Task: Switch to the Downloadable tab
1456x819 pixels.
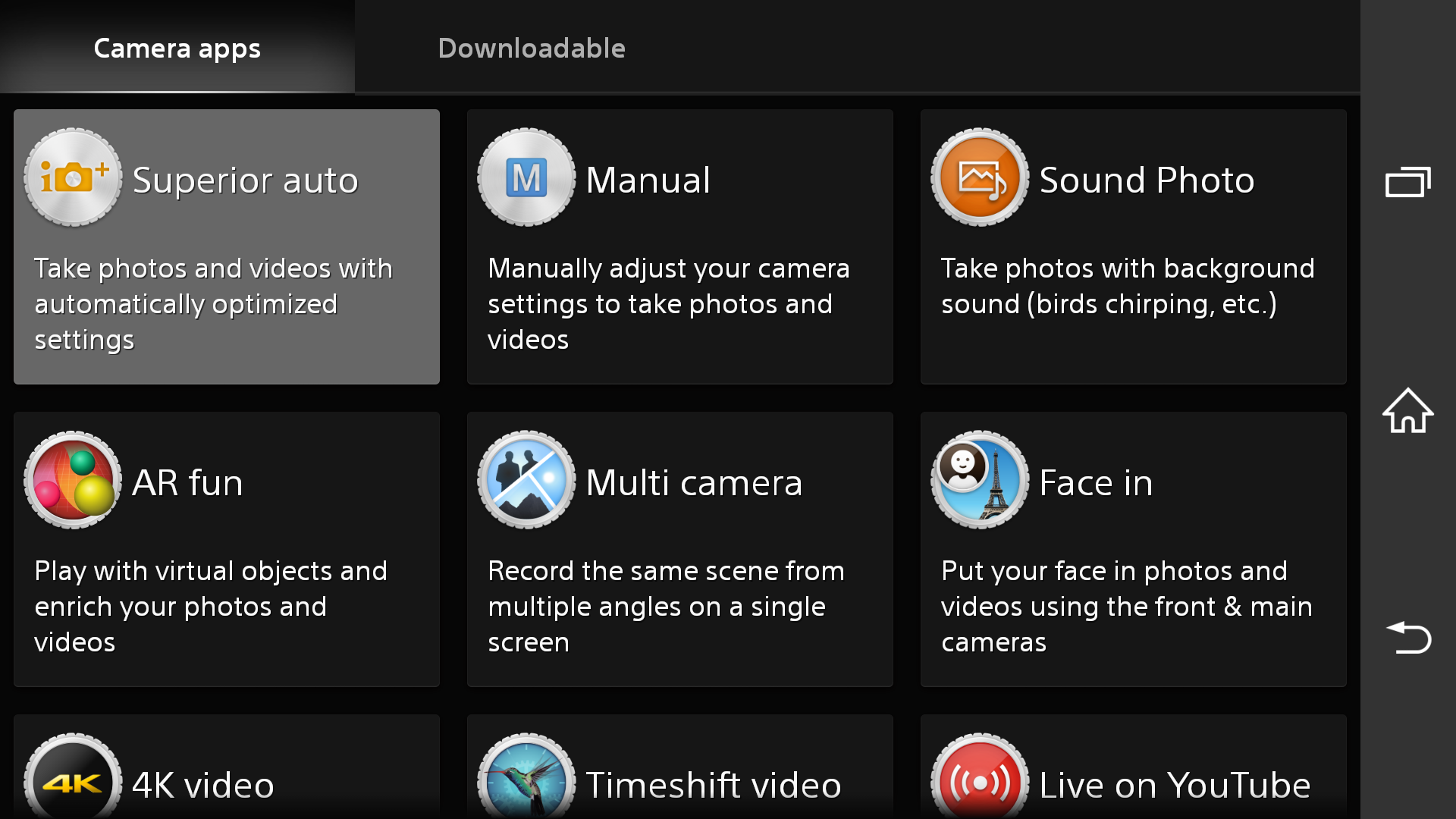Action: coord(532,49)
